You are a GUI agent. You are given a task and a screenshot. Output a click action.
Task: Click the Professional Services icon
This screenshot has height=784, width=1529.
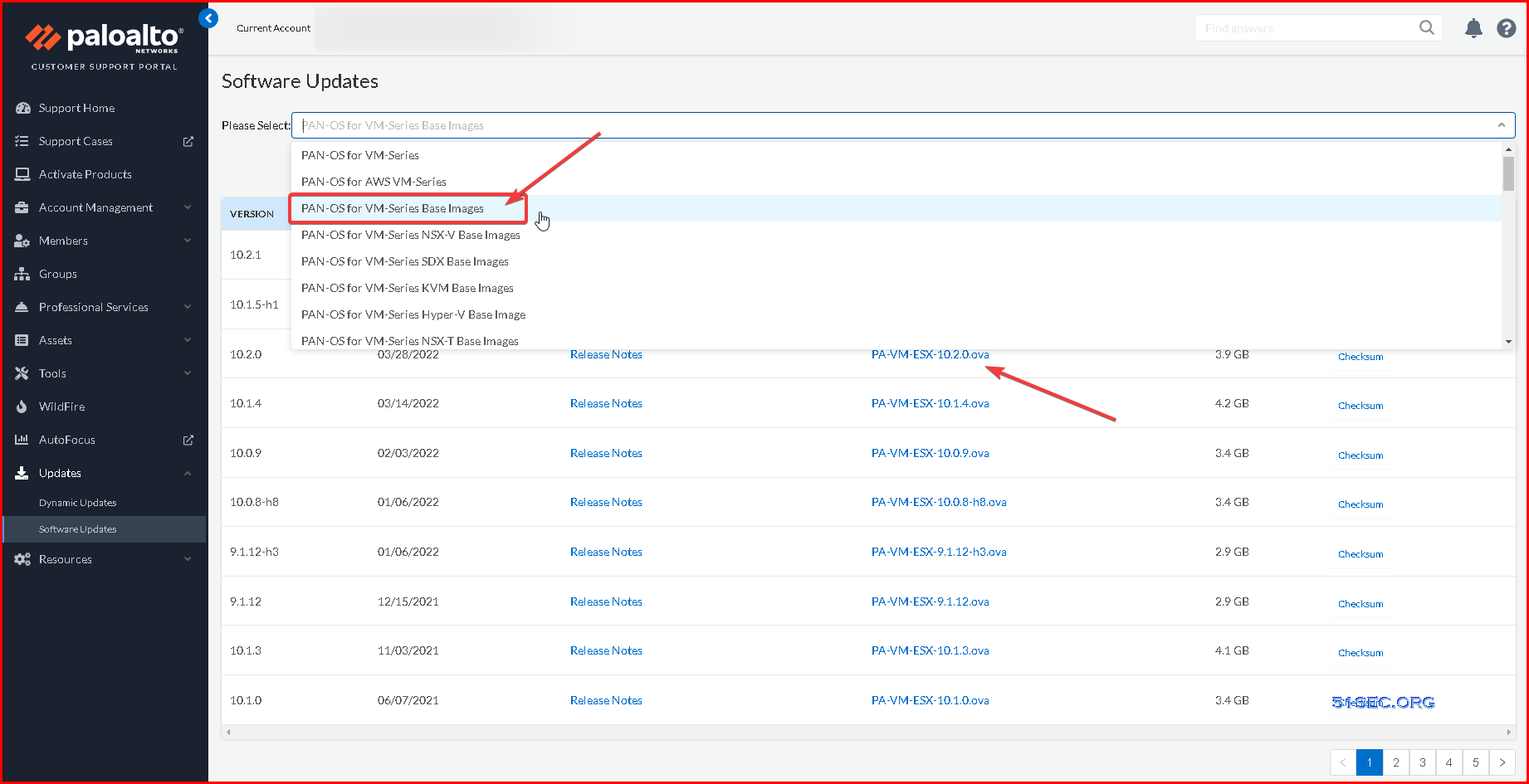[22, 307]
